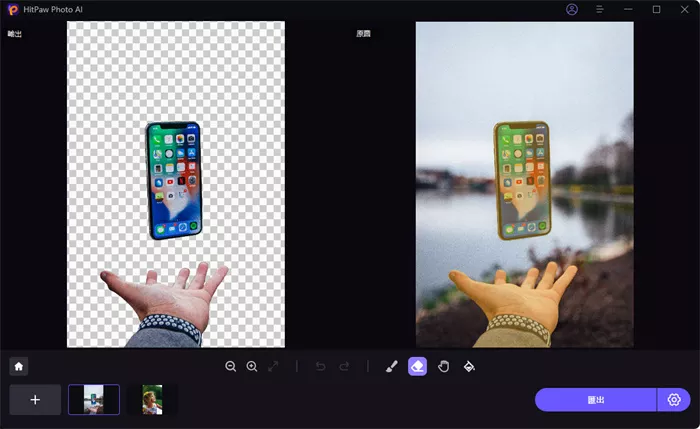700x429 pixels.
Task: Click the HitPaw Photo AI logo icon
Action: (11, 9)
